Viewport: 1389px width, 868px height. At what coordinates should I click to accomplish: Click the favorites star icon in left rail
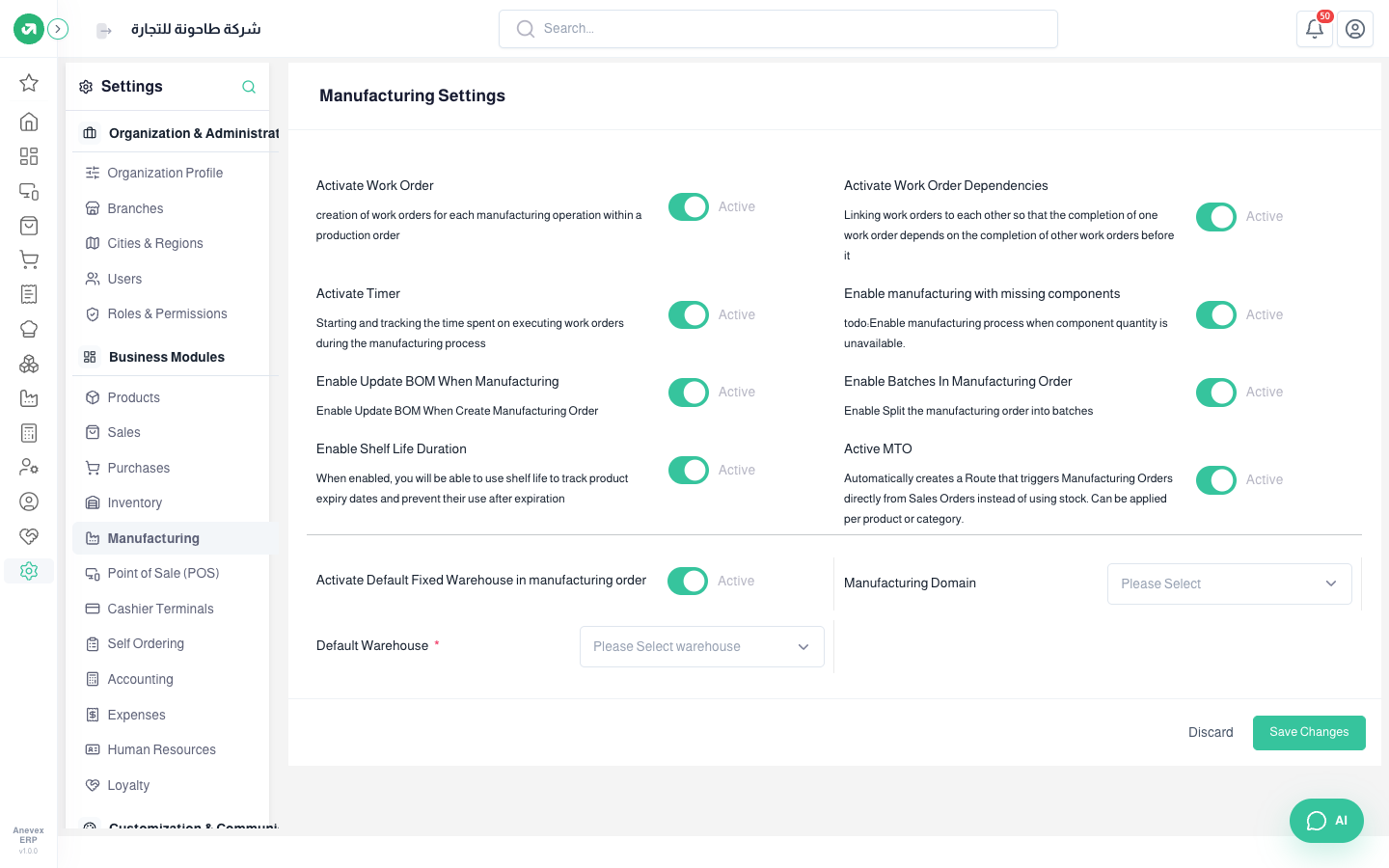click(x=29, y=83)
